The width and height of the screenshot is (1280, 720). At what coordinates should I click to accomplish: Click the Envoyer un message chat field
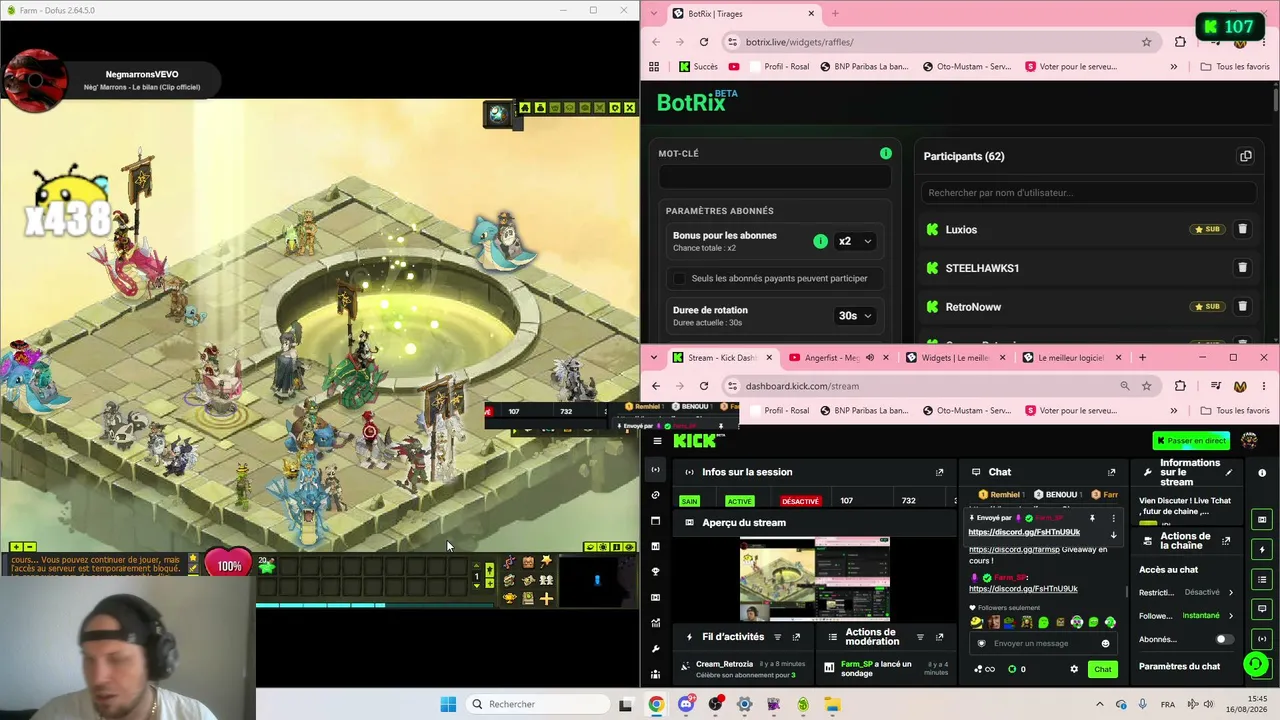[x=1042, y=644]
